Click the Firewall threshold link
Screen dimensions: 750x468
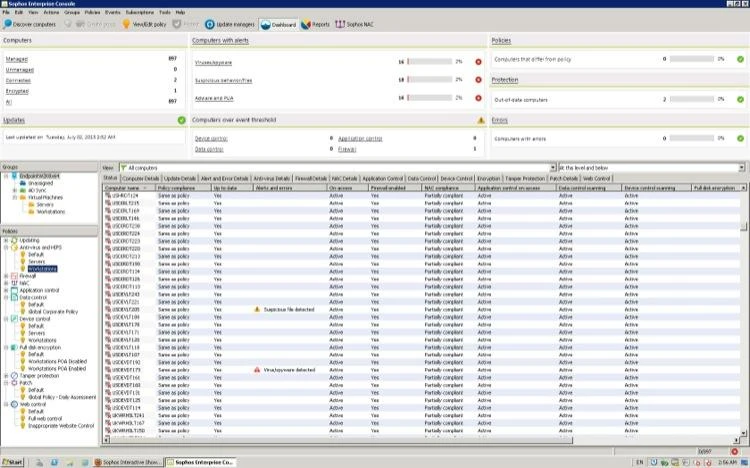(x=347, y=149)
